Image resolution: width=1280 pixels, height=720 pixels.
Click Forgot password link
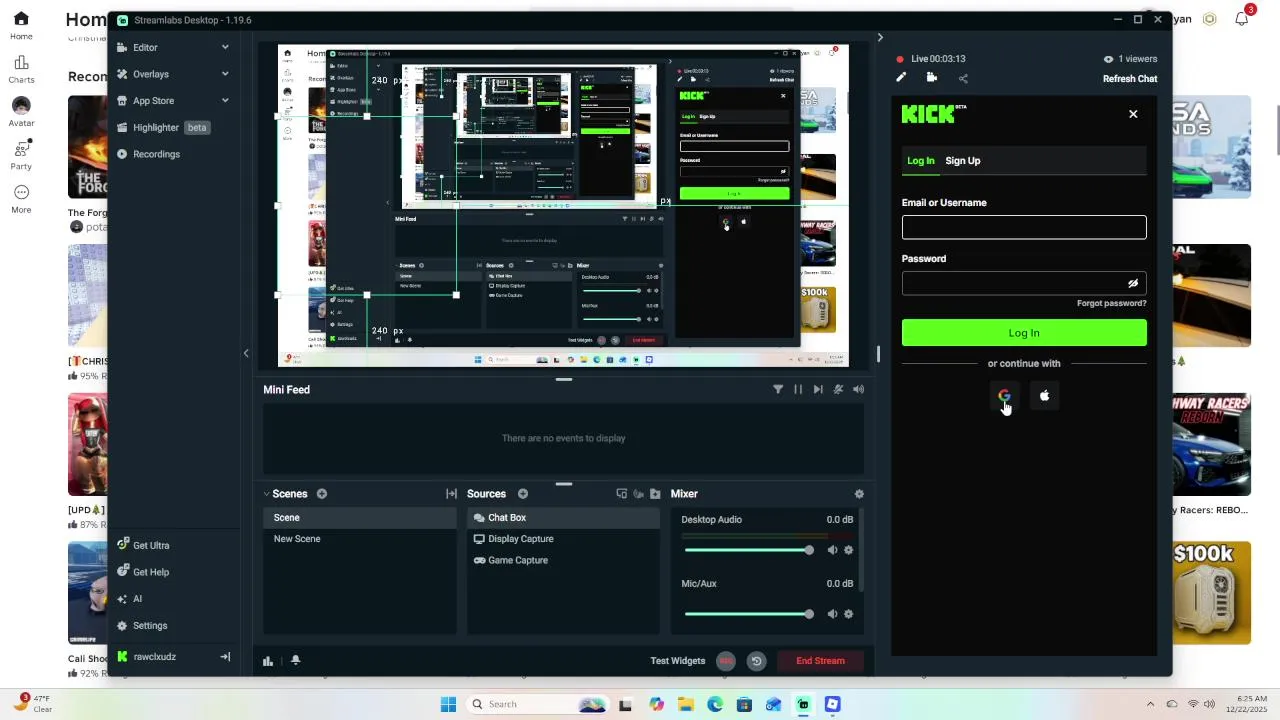[x=1112, y=303]
